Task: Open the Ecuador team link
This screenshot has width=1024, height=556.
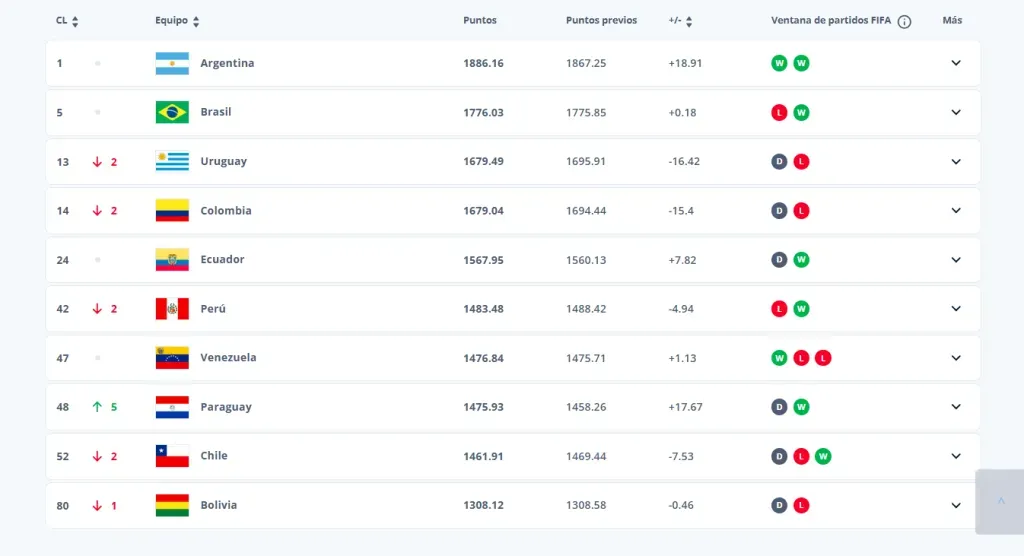Action: (x=222, y=260)
